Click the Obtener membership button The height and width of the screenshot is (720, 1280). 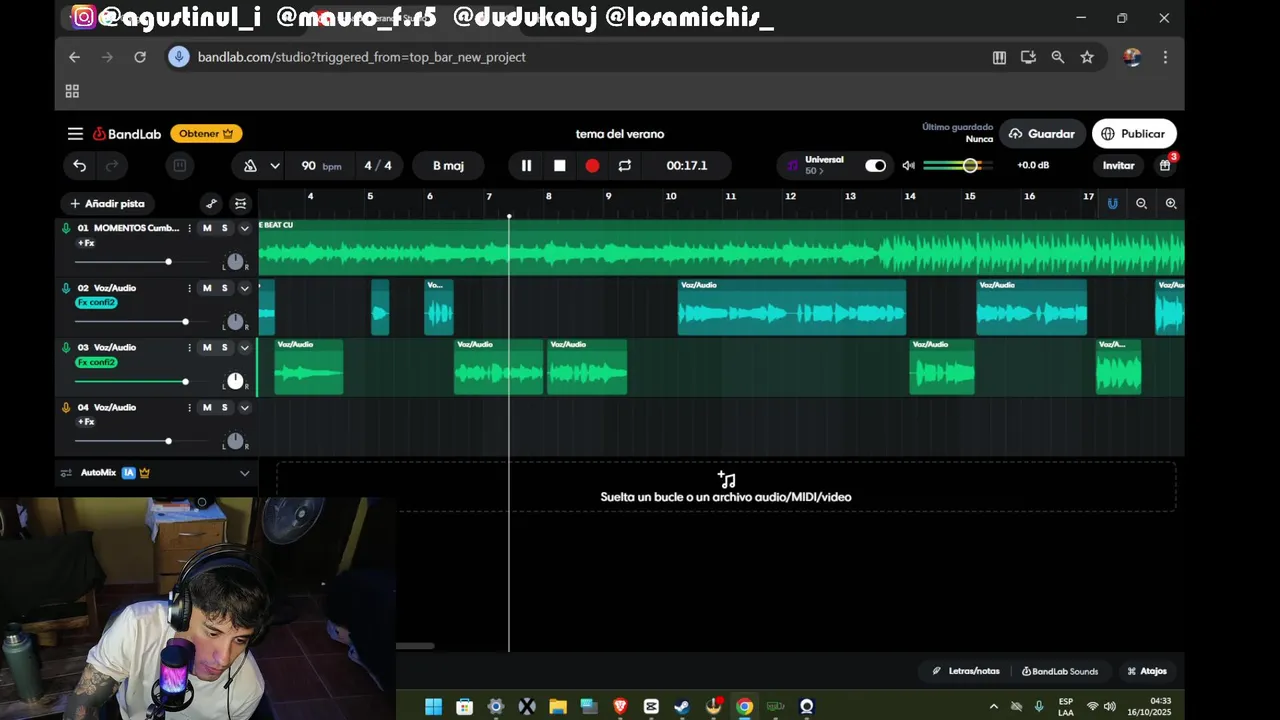pyautogui.click(x=206, y=134)
